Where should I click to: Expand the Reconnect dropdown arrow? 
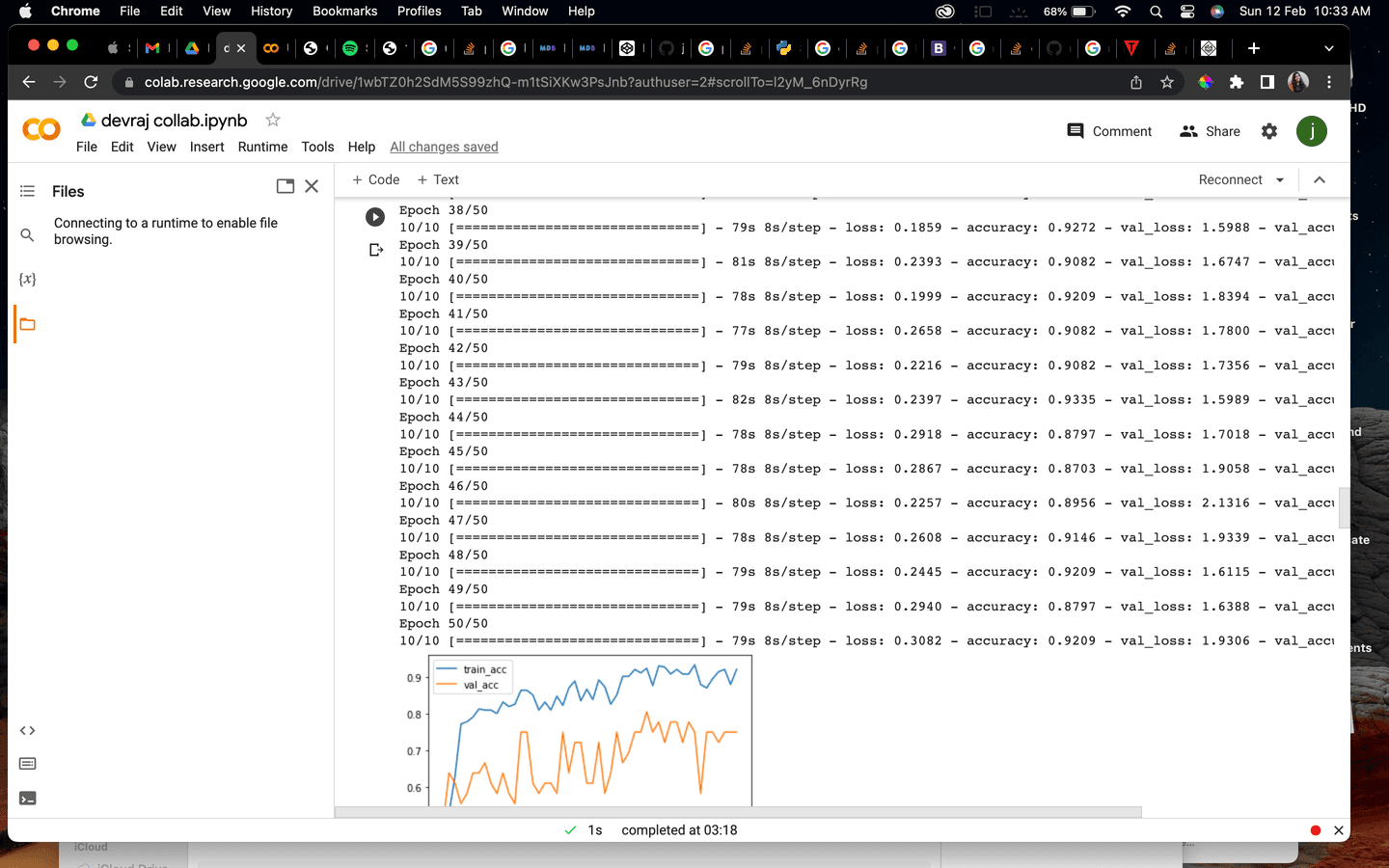[1280, 179]
